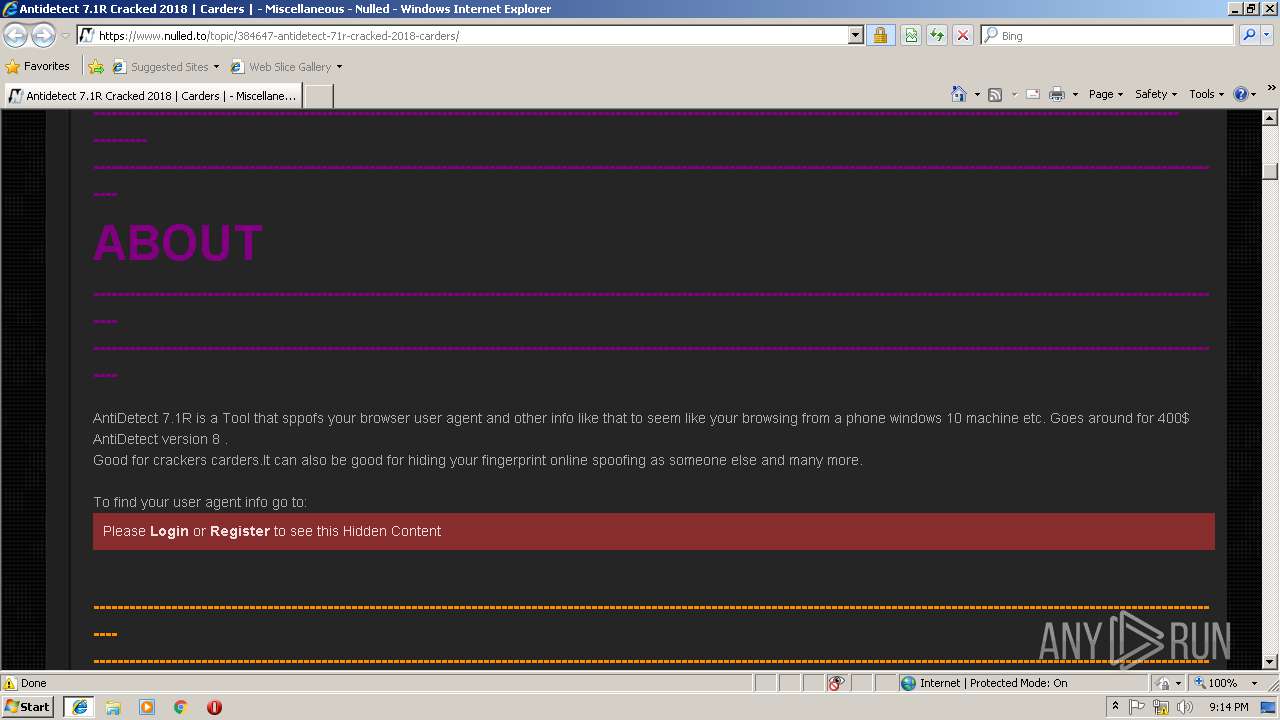View the security report lock icon
Viewport: 1280px width, 720px height.
click(x=880, y=36)
